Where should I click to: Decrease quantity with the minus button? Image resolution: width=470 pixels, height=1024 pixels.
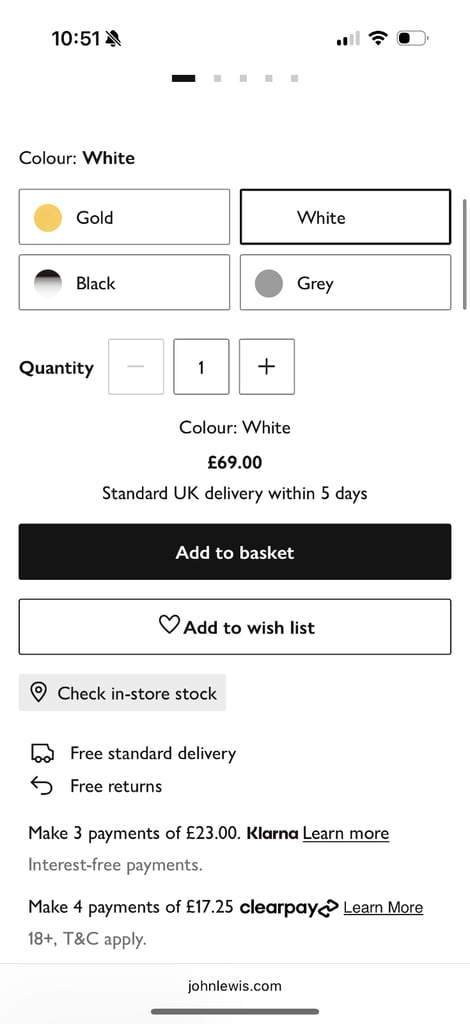point(136,366)
